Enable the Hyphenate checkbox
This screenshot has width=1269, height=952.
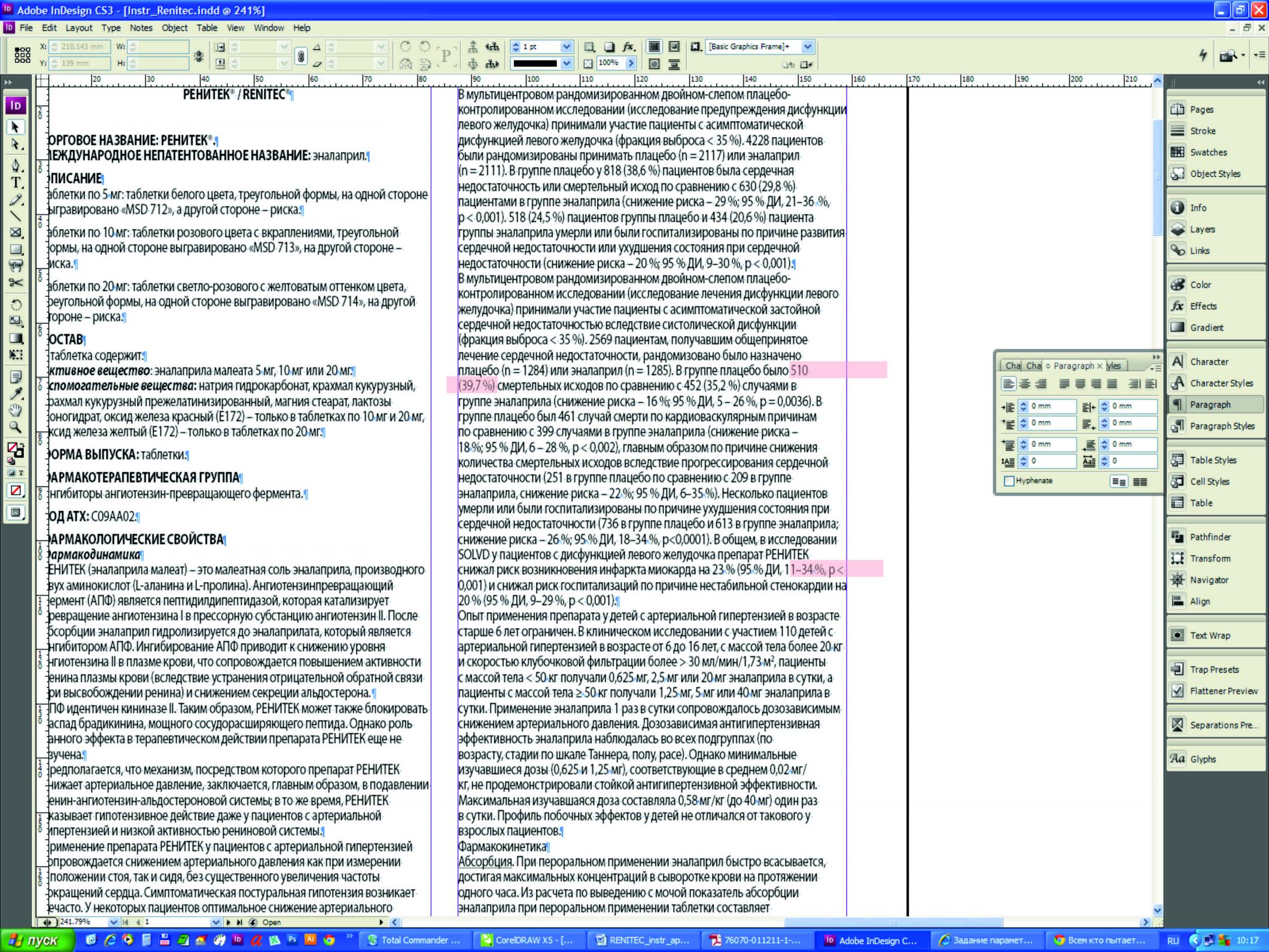point(1009,481)
